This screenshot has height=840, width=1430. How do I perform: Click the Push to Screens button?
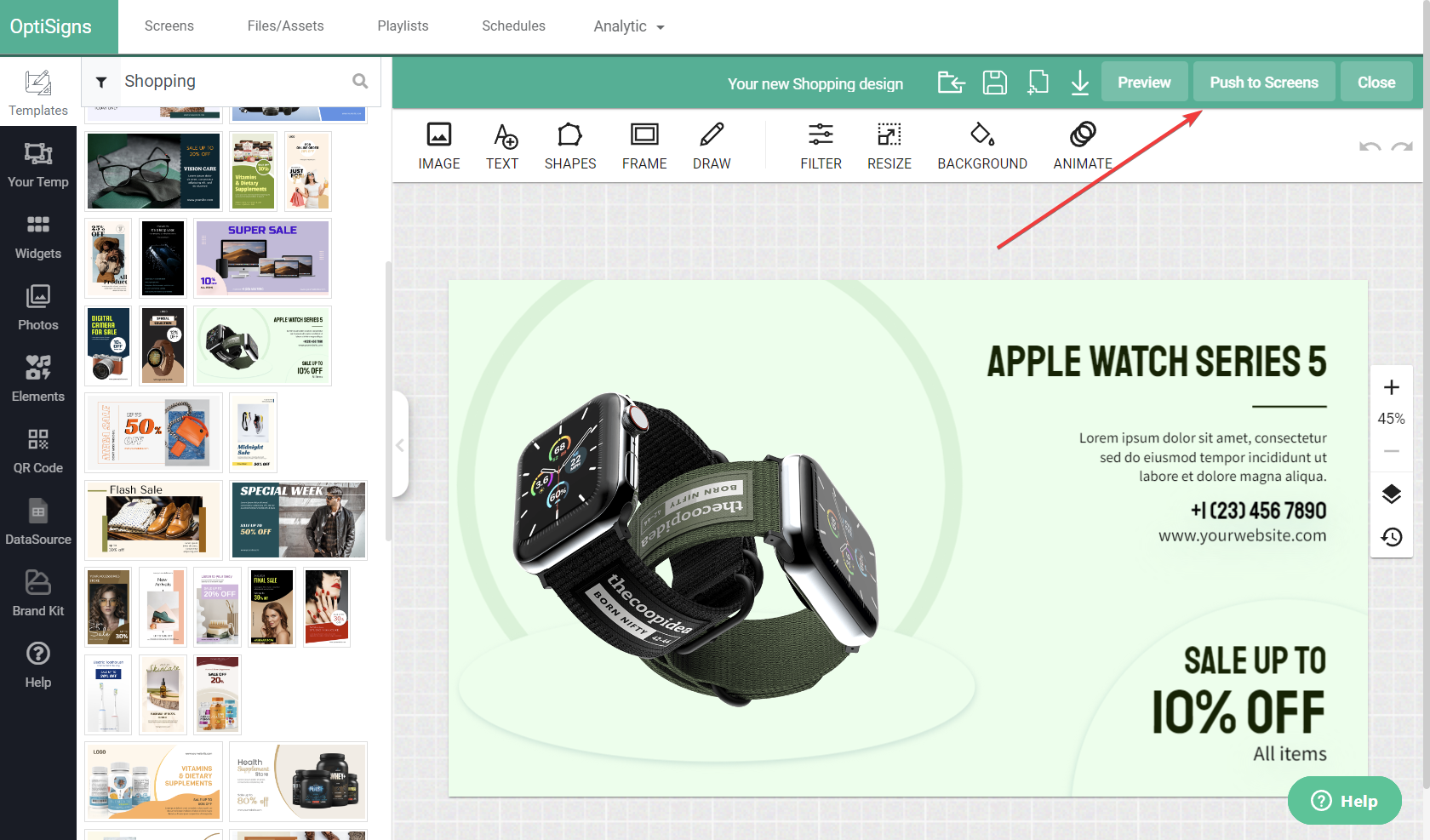(x=1264, y=83)
